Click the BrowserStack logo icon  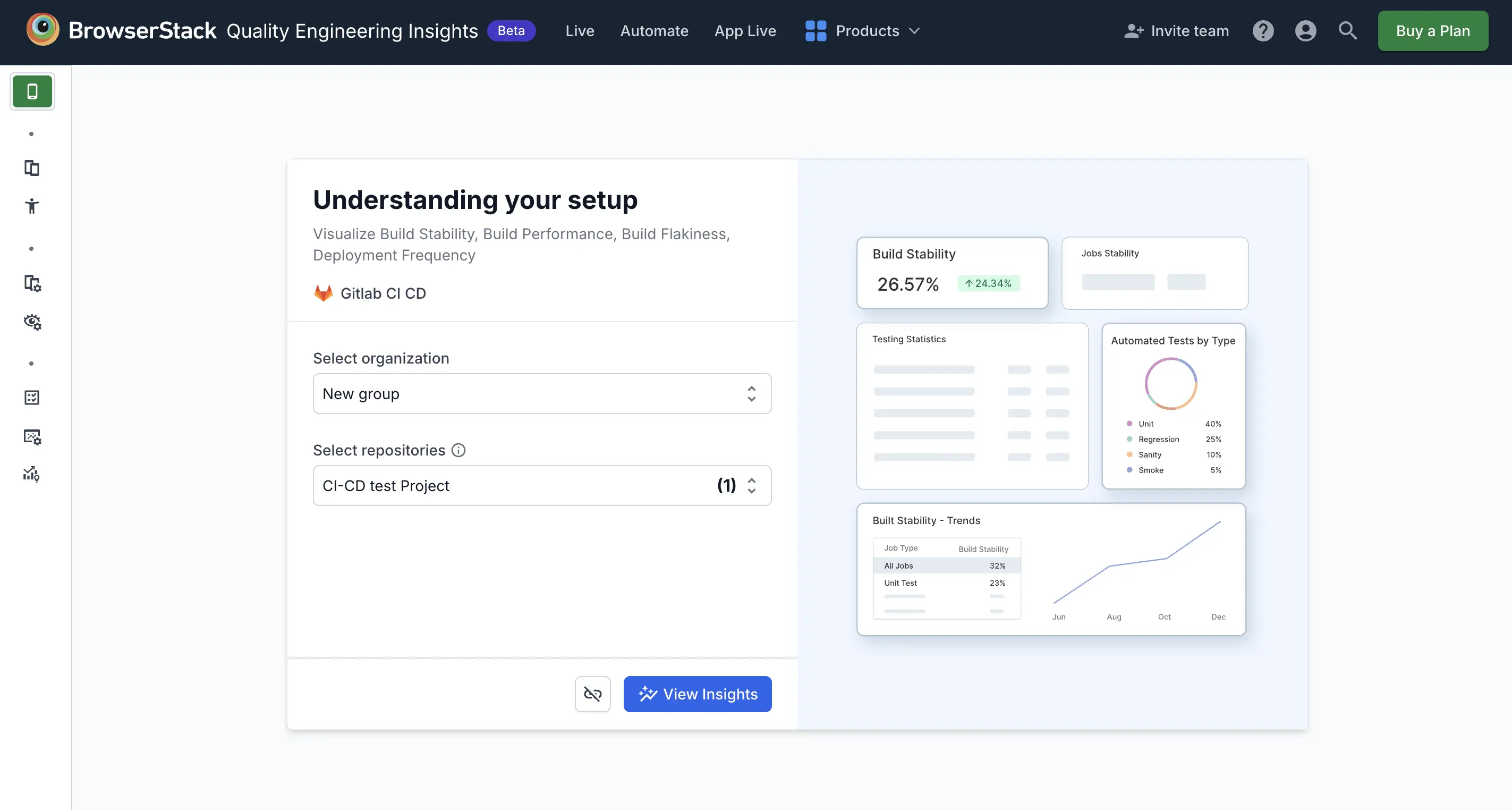43,29
